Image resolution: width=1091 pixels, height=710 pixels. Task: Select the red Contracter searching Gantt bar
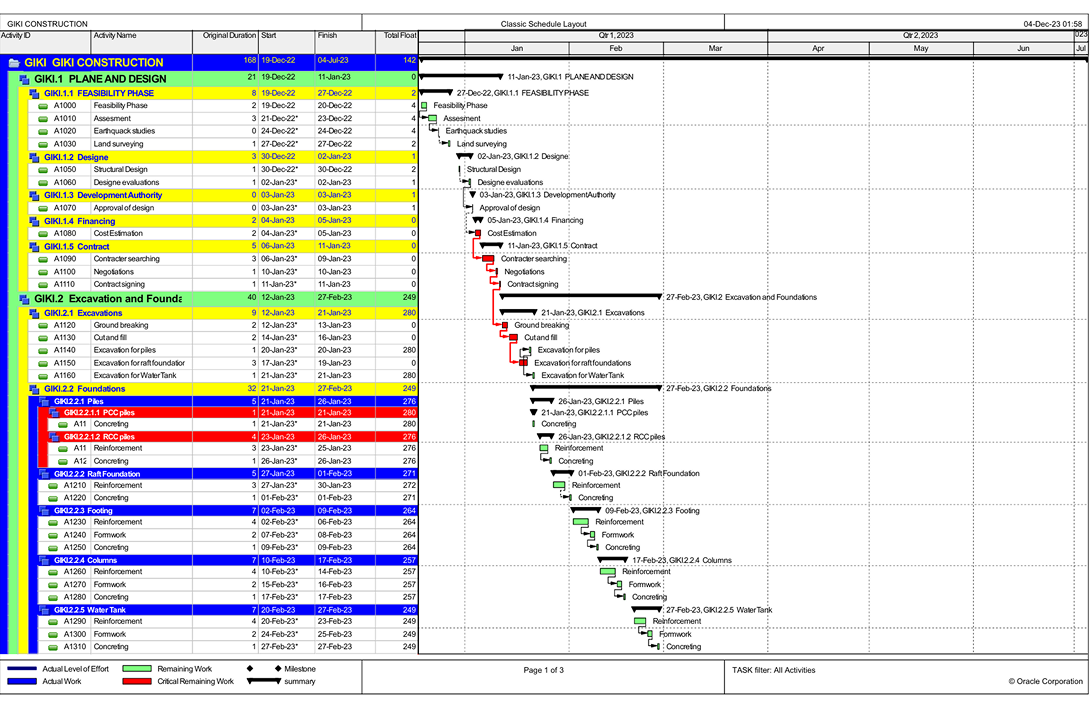[488, 259]
